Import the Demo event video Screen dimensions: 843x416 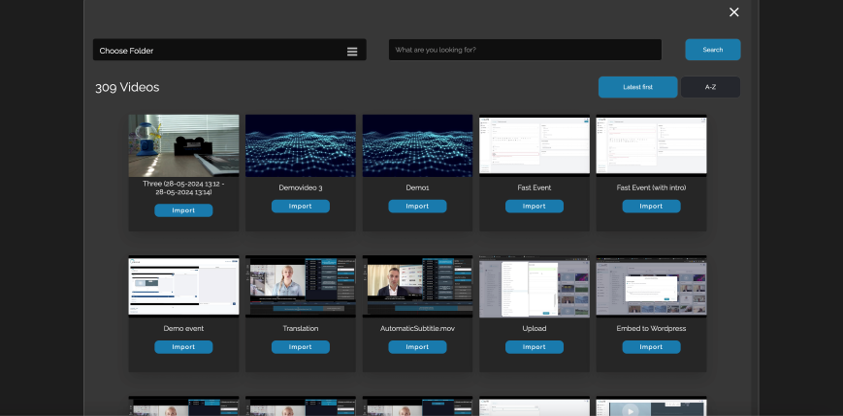183,347
